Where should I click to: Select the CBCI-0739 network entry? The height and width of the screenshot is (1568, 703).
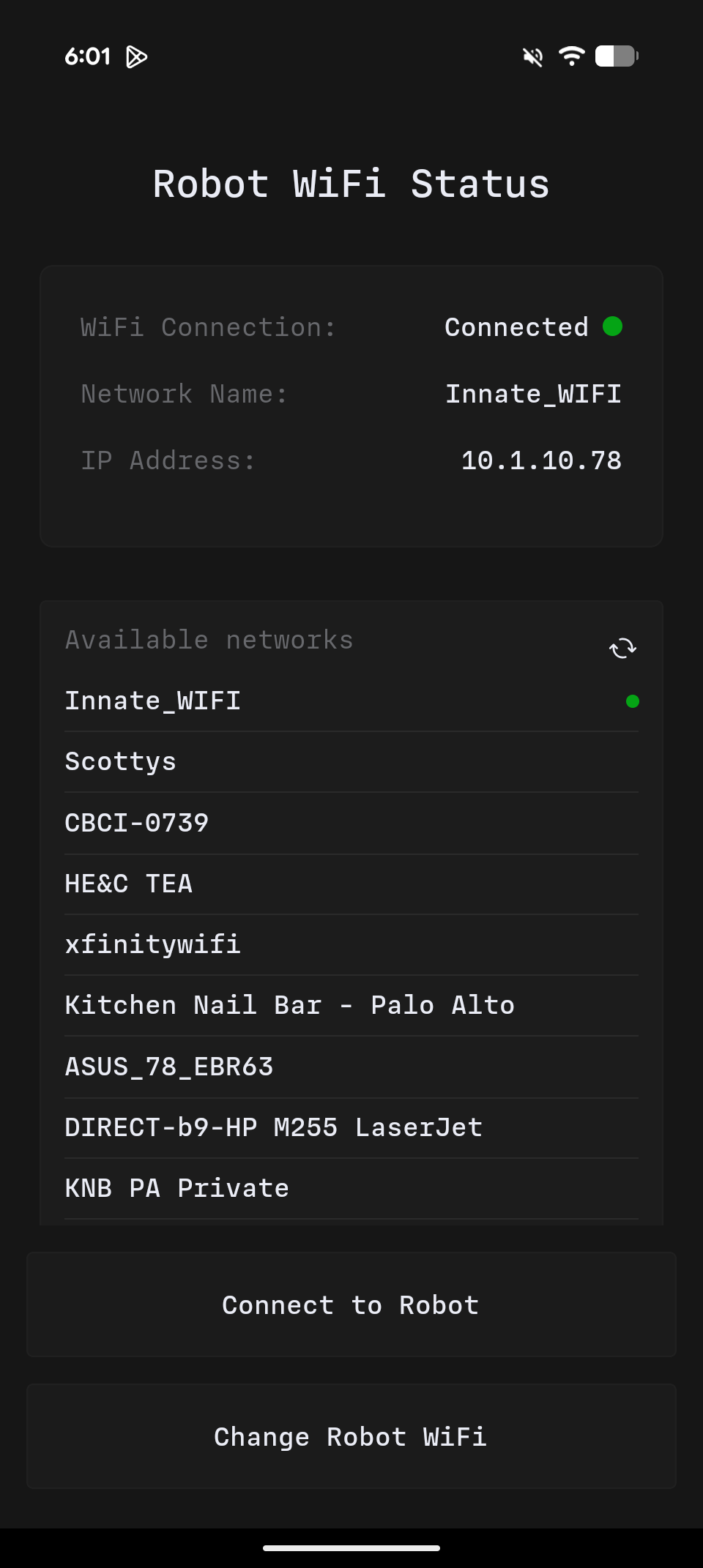pos(136,823)
